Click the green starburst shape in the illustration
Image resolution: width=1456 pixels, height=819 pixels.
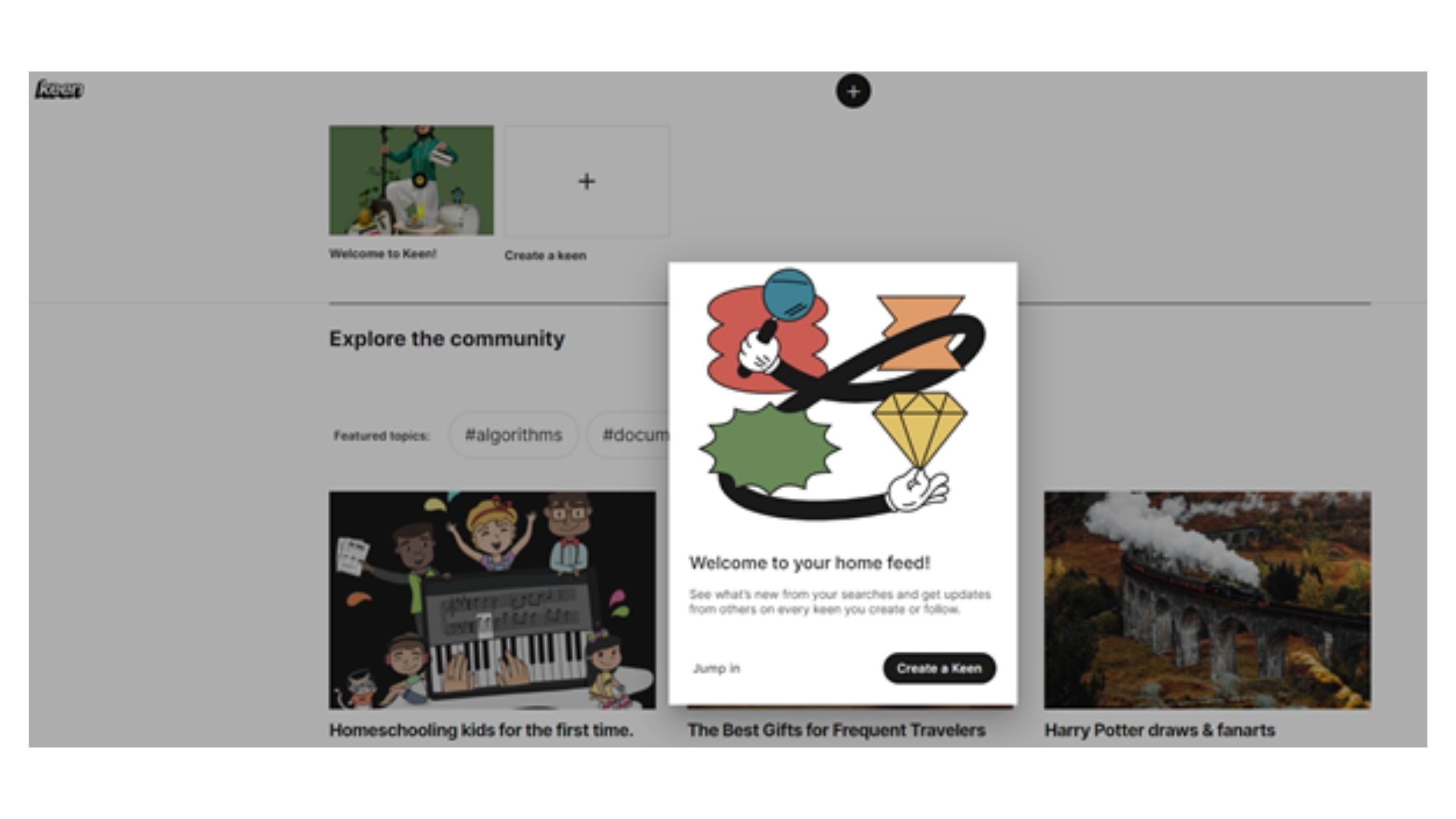point(770,450)
